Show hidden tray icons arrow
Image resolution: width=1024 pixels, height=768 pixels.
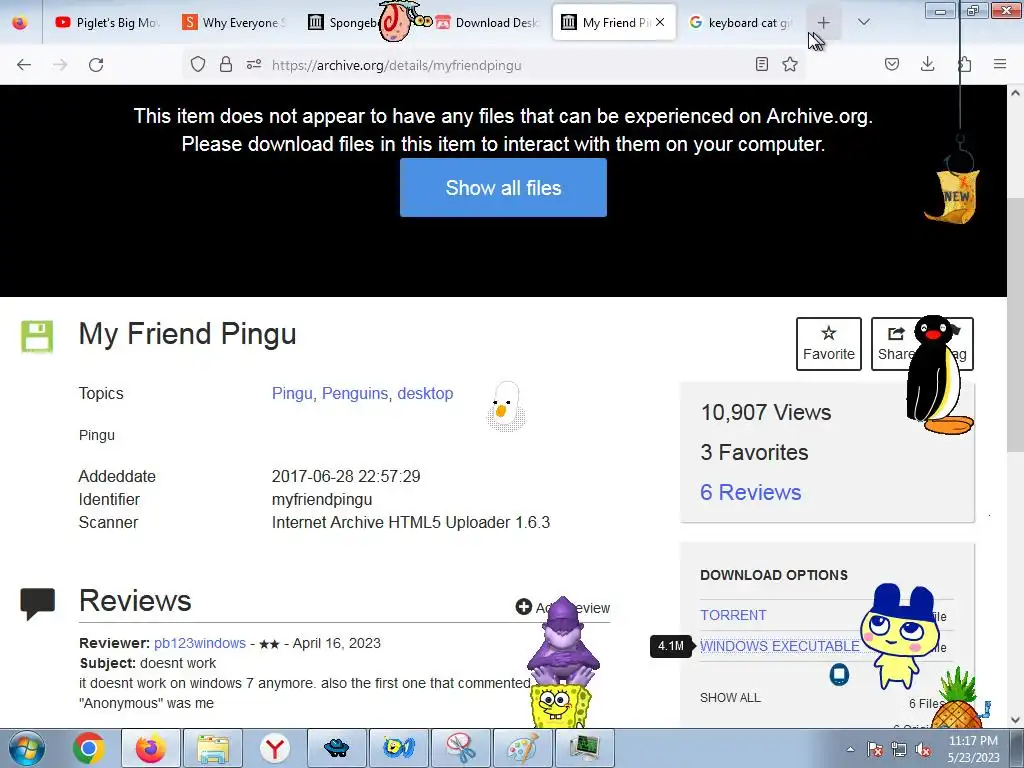850,749
